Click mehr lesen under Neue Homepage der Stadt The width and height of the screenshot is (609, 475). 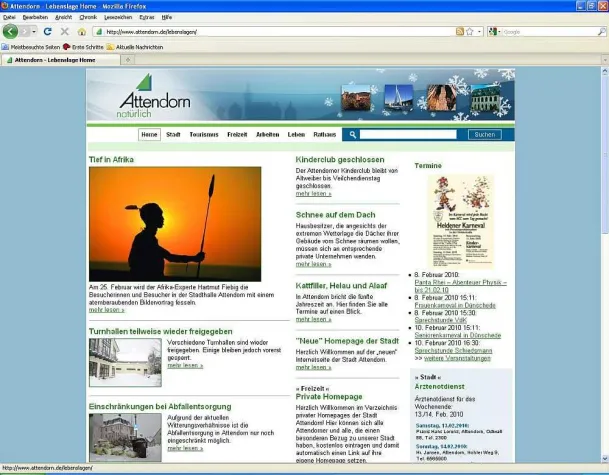click(313, 367)
